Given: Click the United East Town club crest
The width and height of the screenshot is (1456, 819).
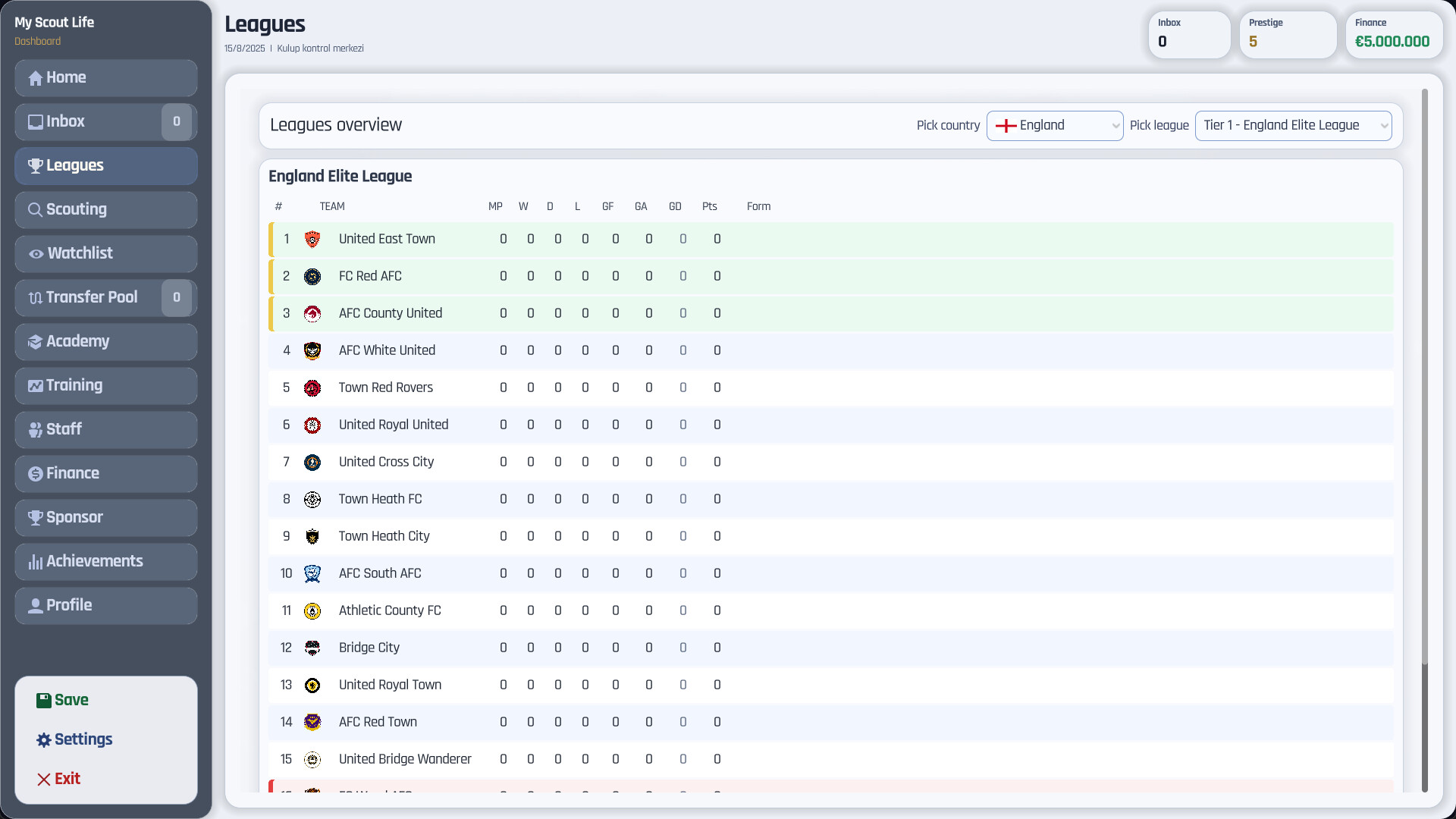Looking at the screenshot, I should [312, 240].
